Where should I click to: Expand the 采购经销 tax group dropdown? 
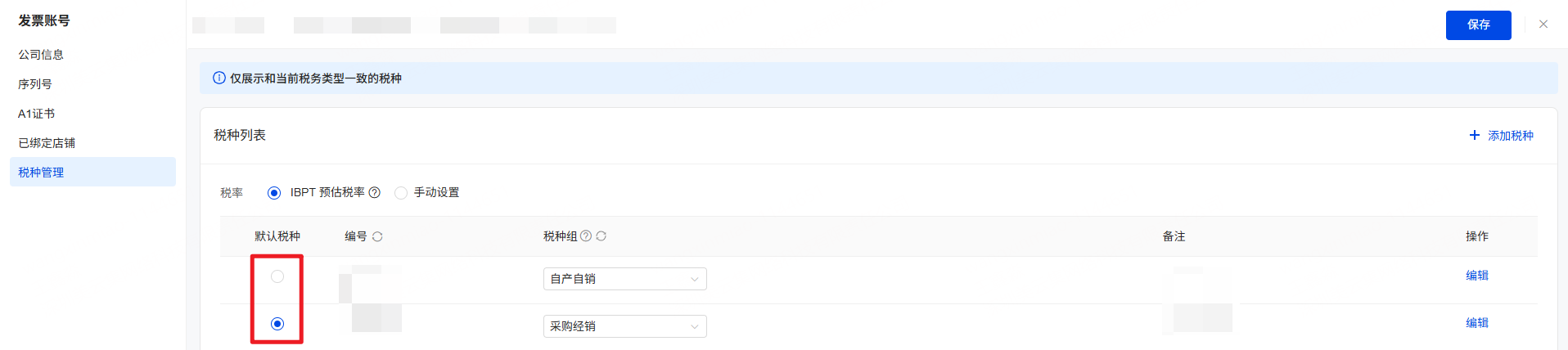[624, 326]
